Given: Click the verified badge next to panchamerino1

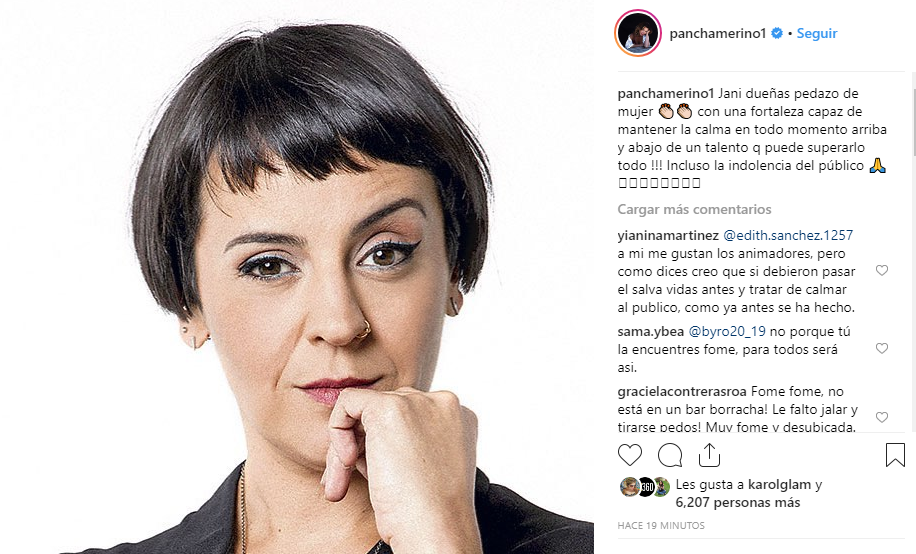Looking at the screenshot, I should tap(777, 33).
